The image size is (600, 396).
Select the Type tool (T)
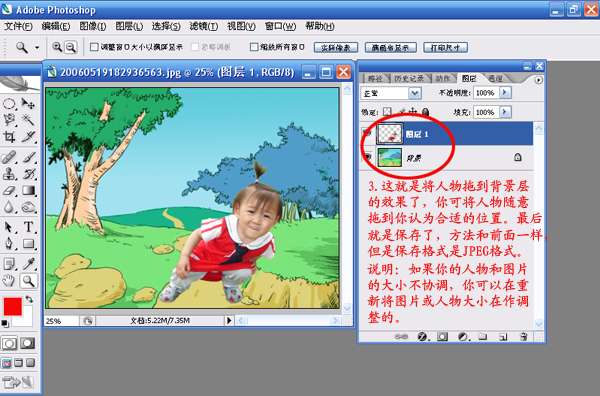[x=28, y=227]
